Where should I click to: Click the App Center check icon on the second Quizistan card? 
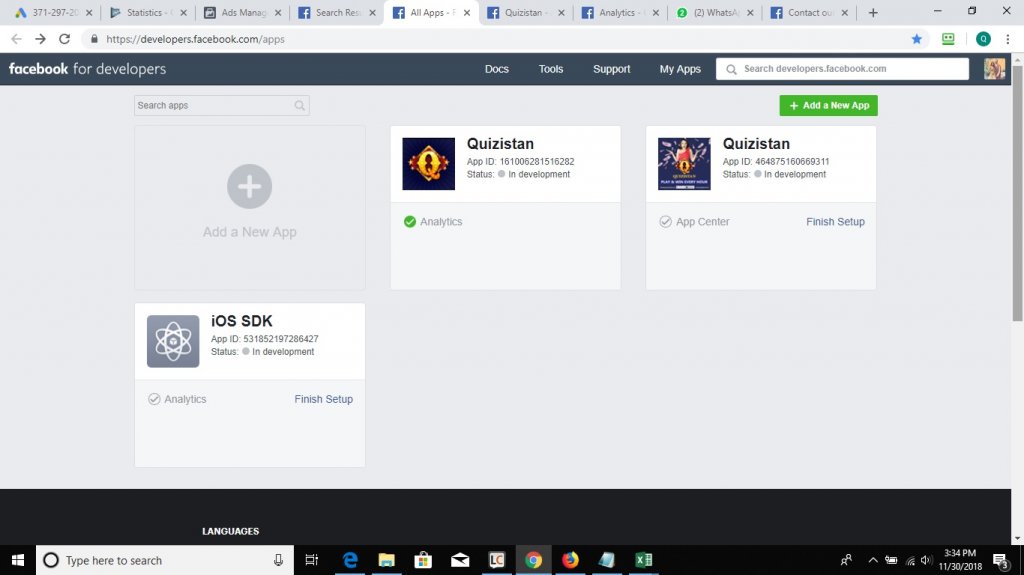click(665, 222)
